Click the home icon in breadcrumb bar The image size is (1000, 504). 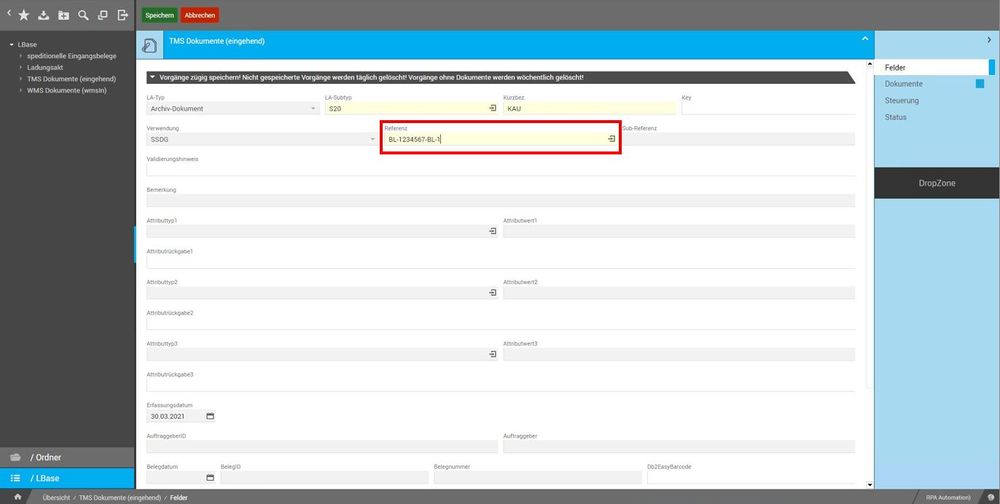(18, 497)
